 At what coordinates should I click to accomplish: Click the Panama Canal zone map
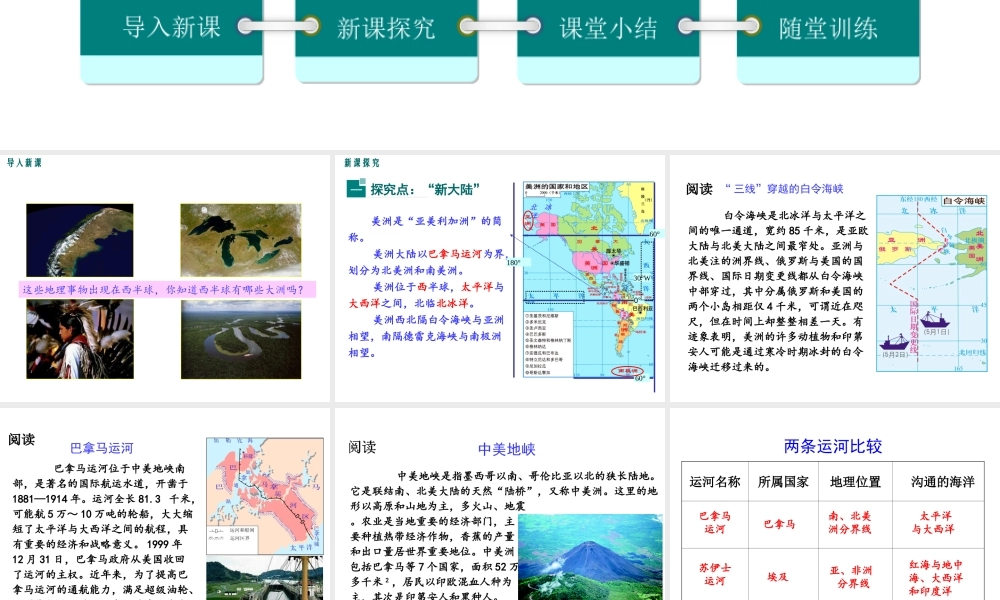pyautogui.click(x=265, y=495)
